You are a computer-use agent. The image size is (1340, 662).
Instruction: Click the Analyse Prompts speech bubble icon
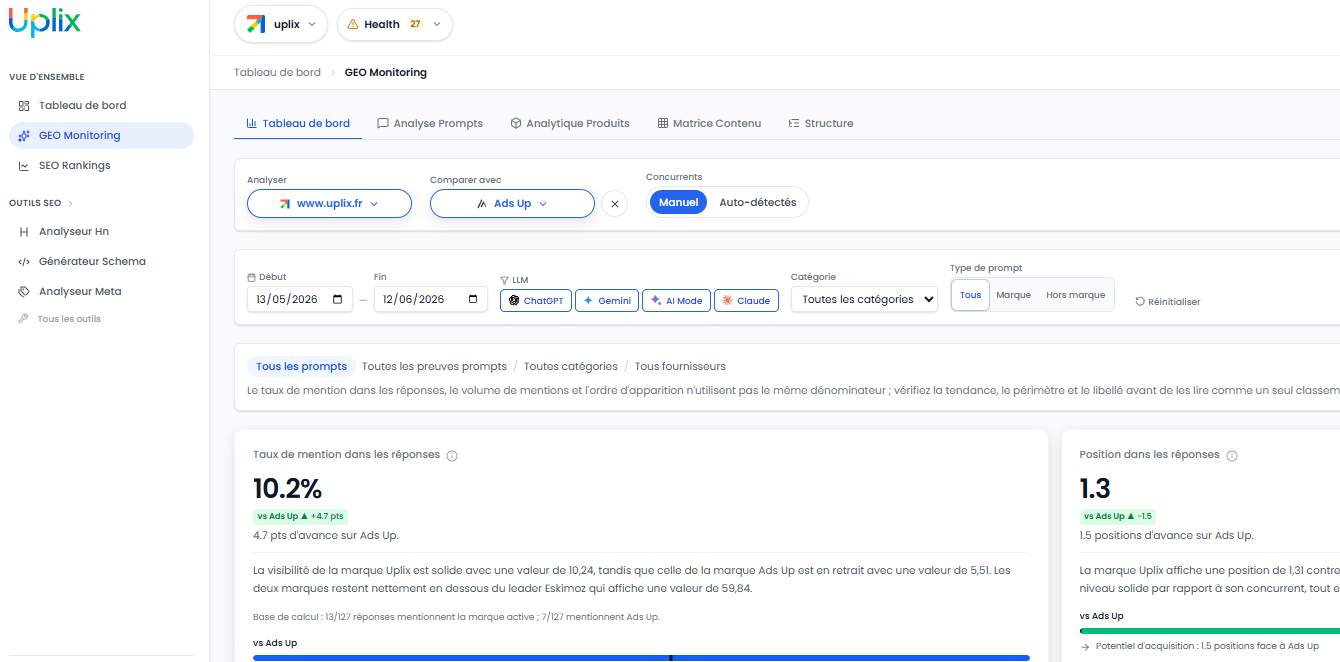pos(383,123)
